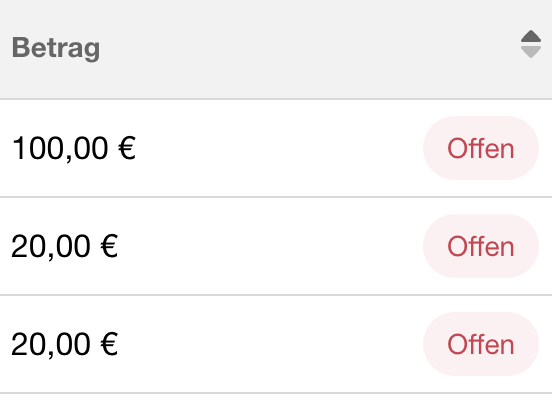Select the 20,00 € amount in middle row
Screen dimensions: 552x402
click(65, 246)
